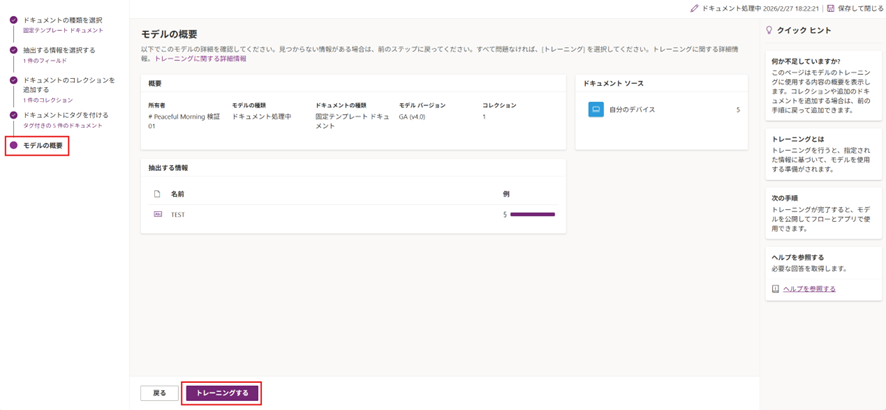This screenshot has height=410, width=886.
Task: Click the checkmark icon for ドキュメントの種類を選択
Action: [x=13, y=20]
